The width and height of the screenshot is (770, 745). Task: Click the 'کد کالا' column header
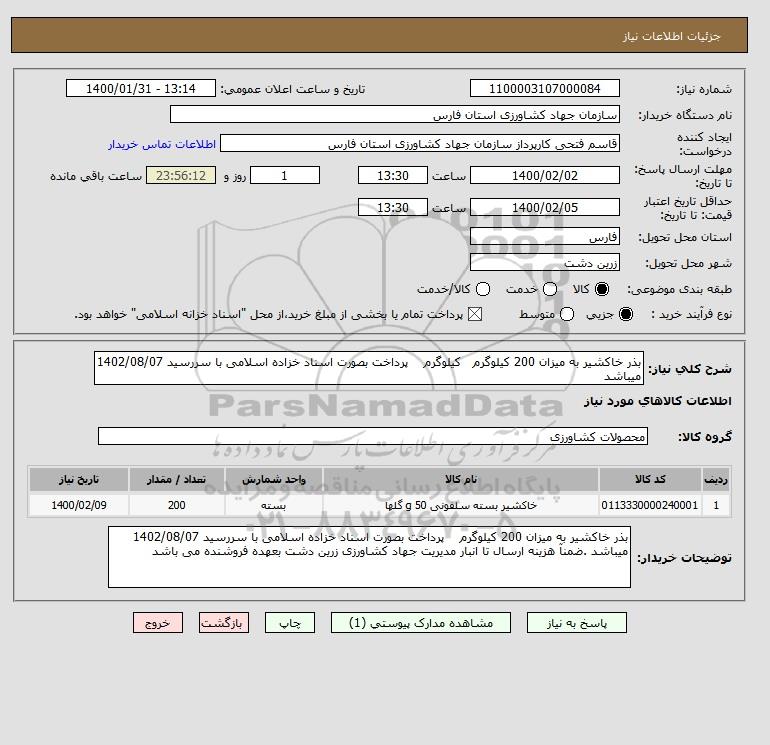[x=650, y=479]
